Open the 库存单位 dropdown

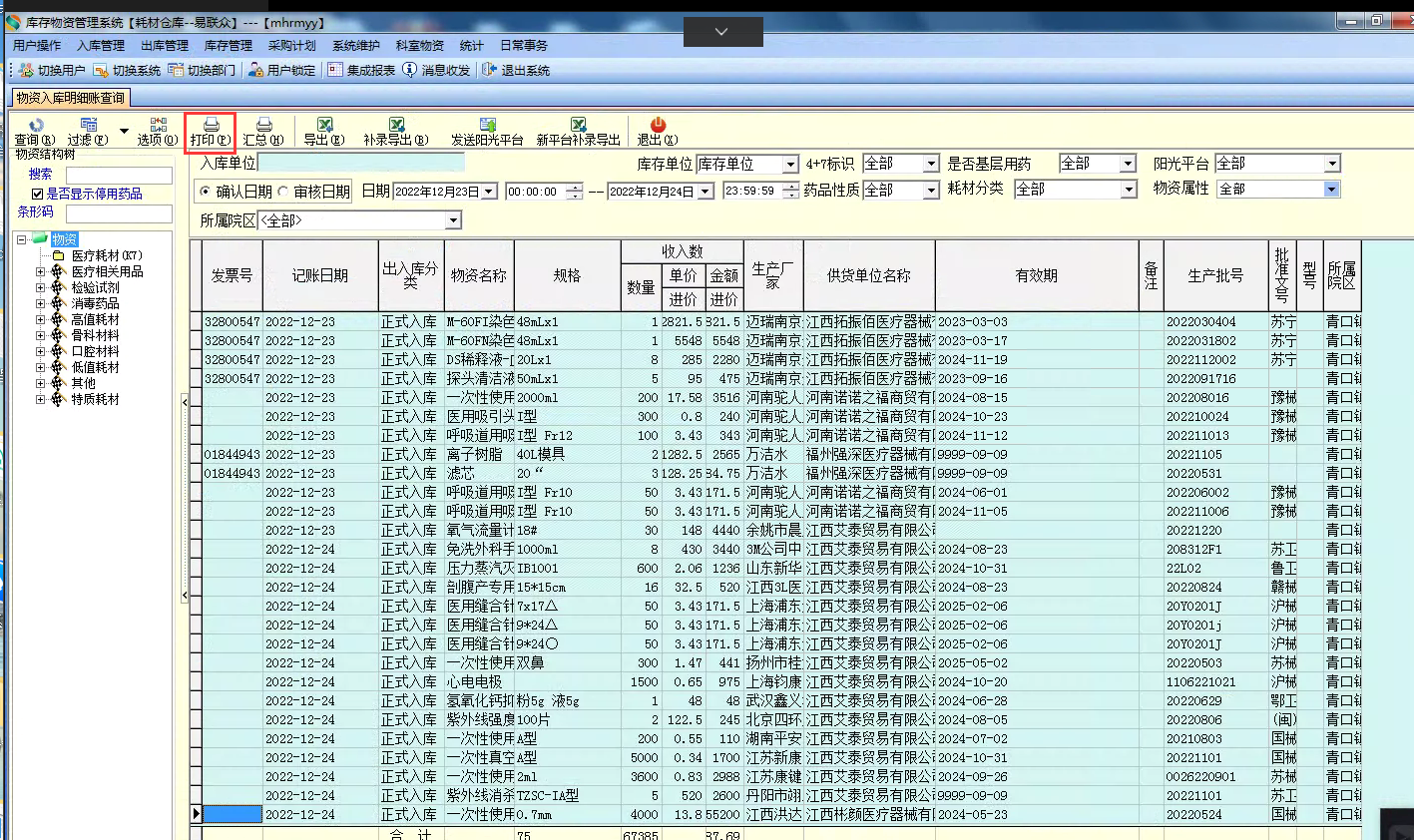(790, 164)
